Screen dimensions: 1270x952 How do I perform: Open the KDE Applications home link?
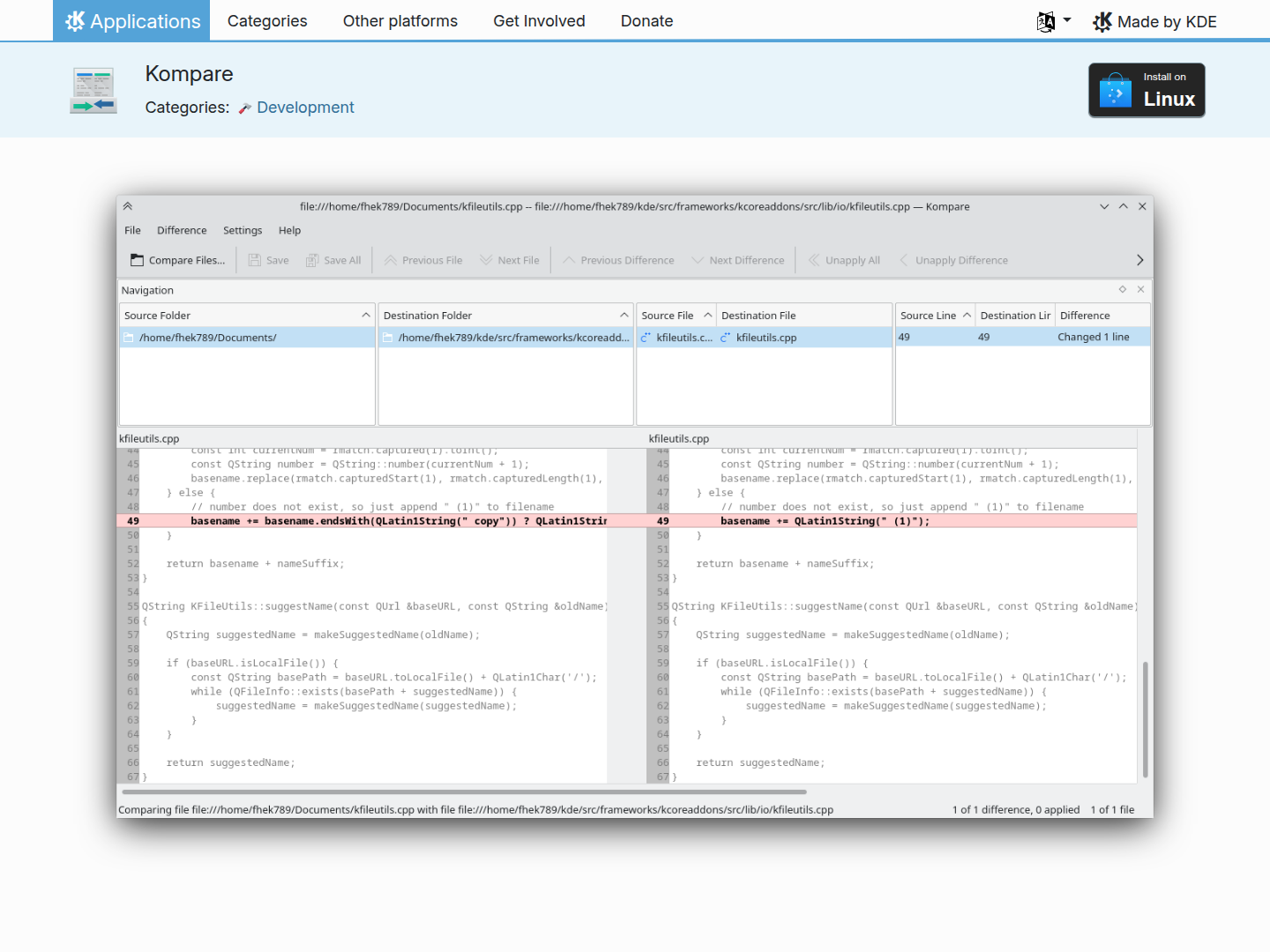(131, 20)
